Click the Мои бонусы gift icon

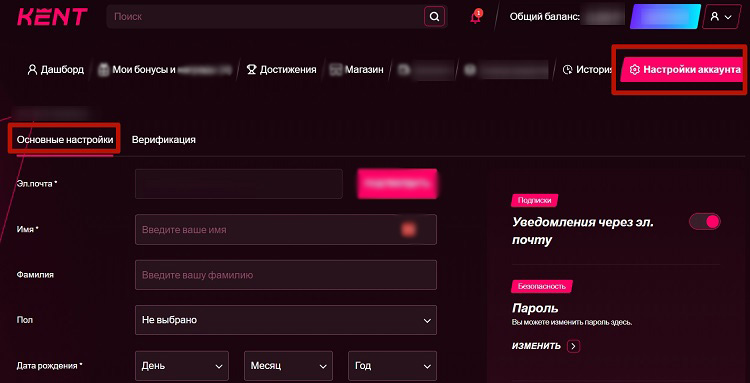click(x=103, y=70)
